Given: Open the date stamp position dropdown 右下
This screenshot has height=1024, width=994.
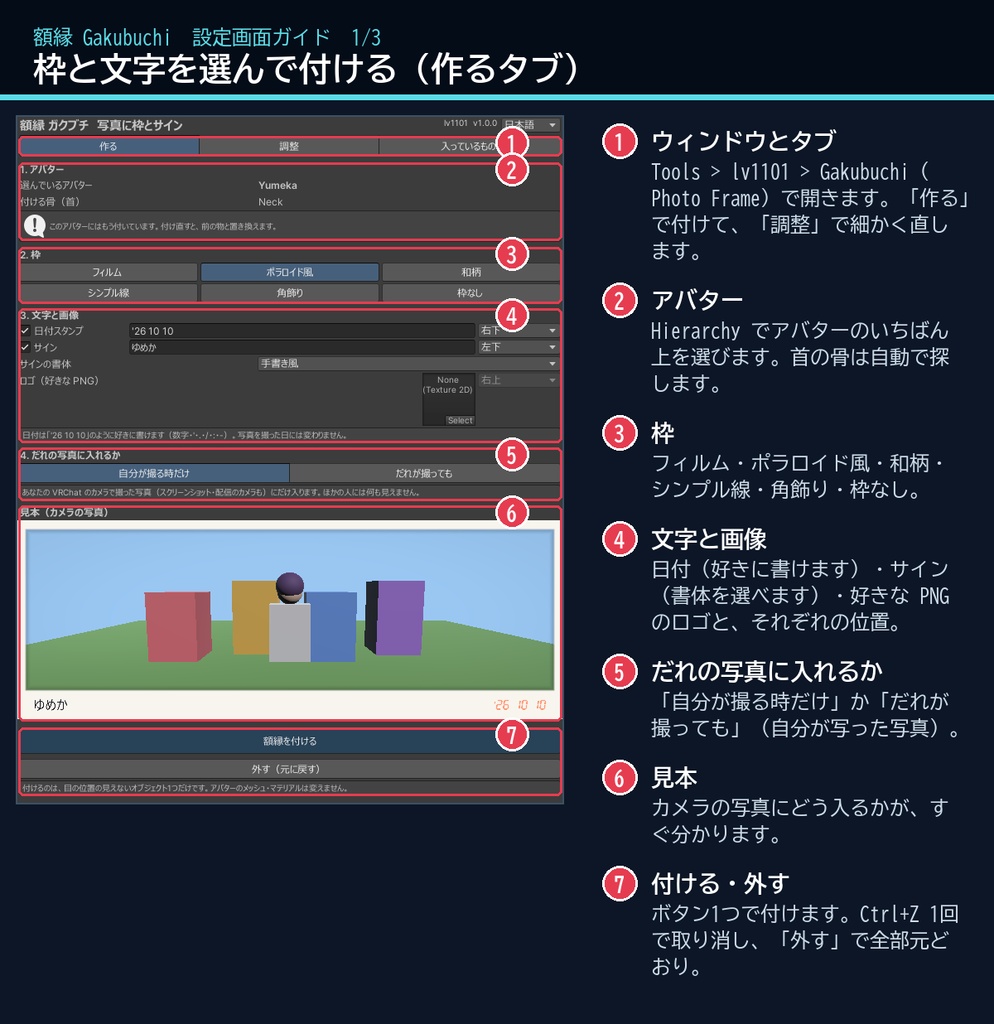Looking at the screenshot, I should click(519, 330).
